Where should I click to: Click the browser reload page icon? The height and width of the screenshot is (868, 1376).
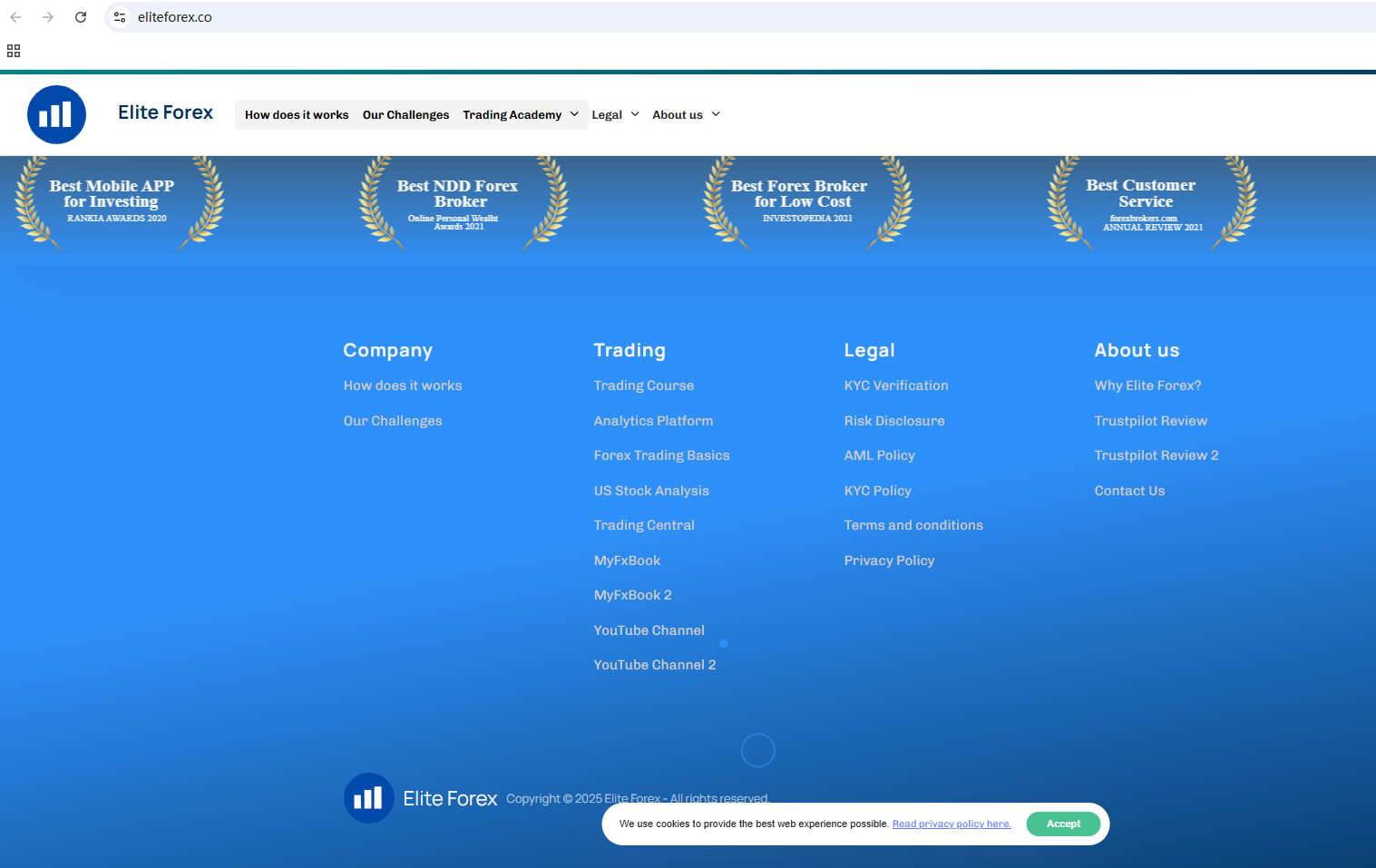click(81, 17)
